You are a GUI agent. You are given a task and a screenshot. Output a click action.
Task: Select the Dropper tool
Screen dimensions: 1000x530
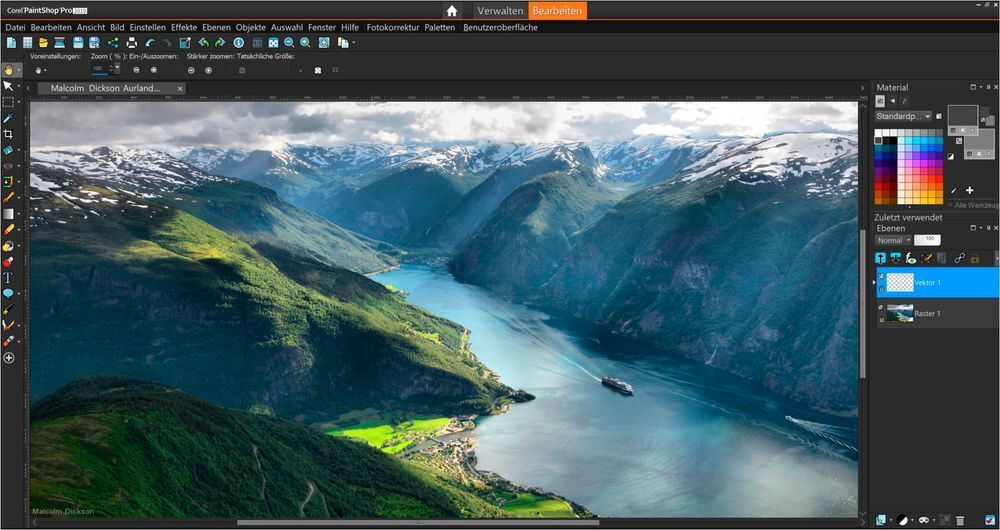(8, 118)
